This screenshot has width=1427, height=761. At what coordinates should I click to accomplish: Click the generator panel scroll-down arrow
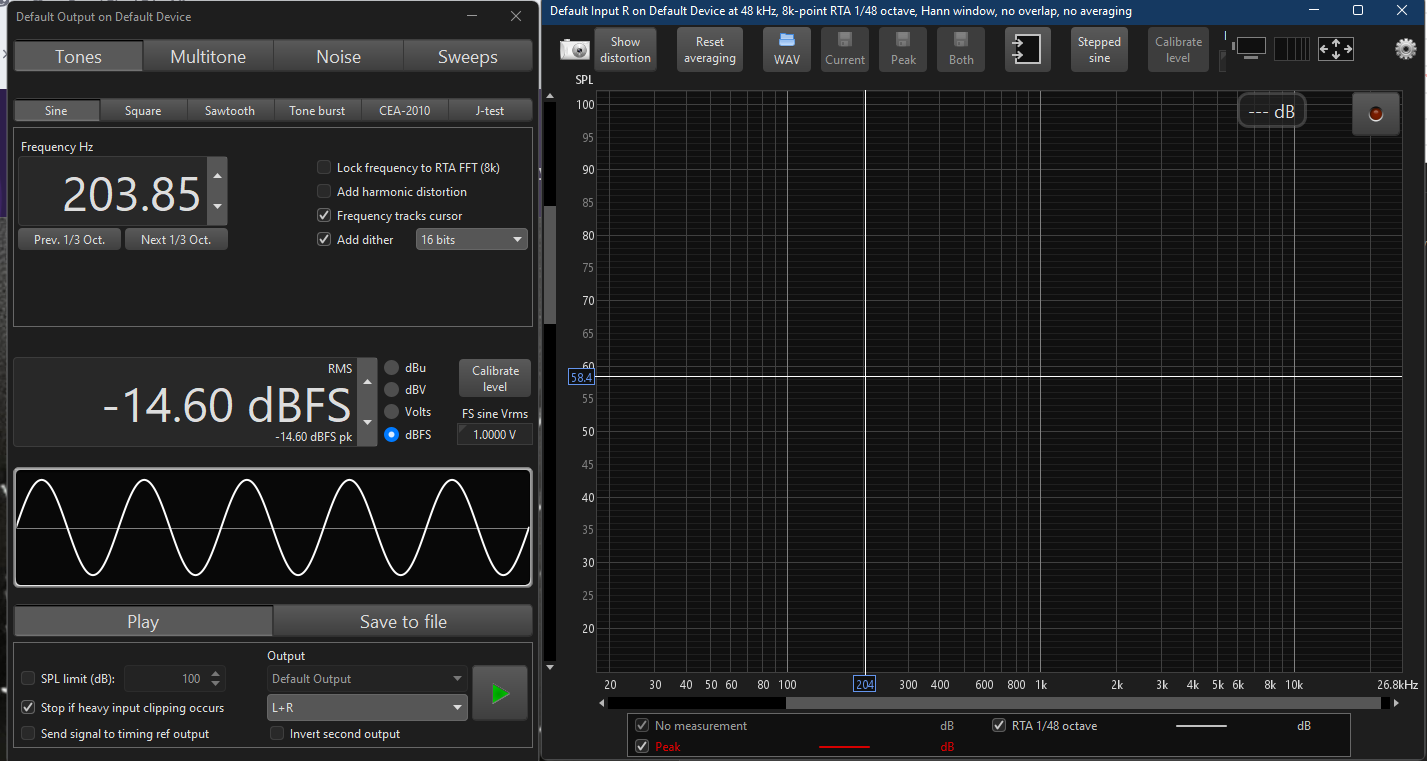coord(548,665)
